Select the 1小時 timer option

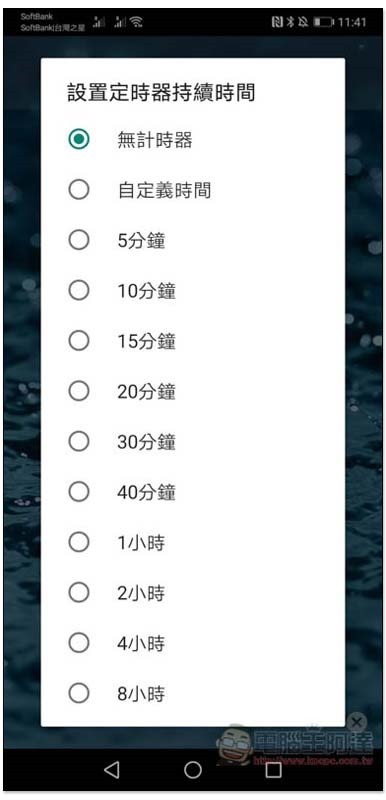193,543
